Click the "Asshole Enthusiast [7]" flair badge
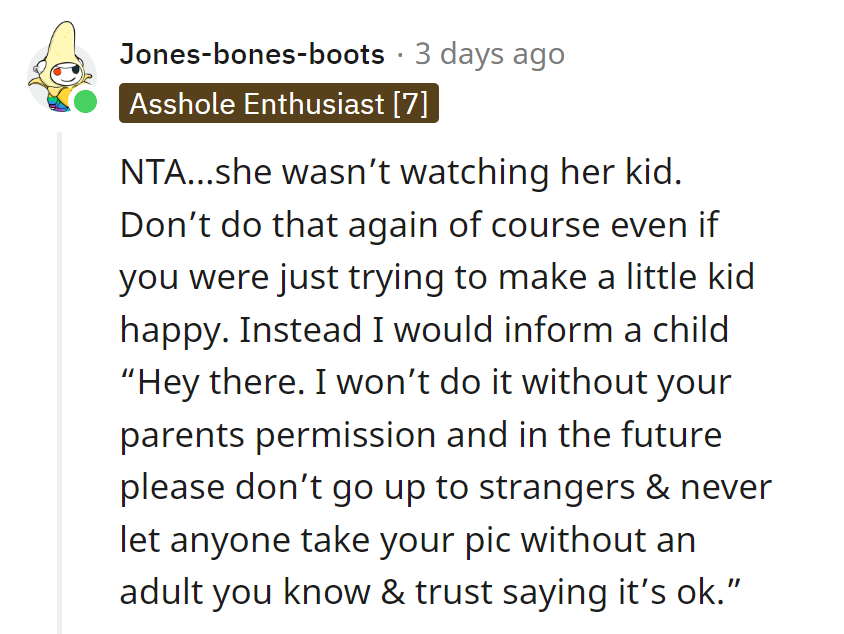The height and width of the screenshot is (634, 844). tap(279, 105)
